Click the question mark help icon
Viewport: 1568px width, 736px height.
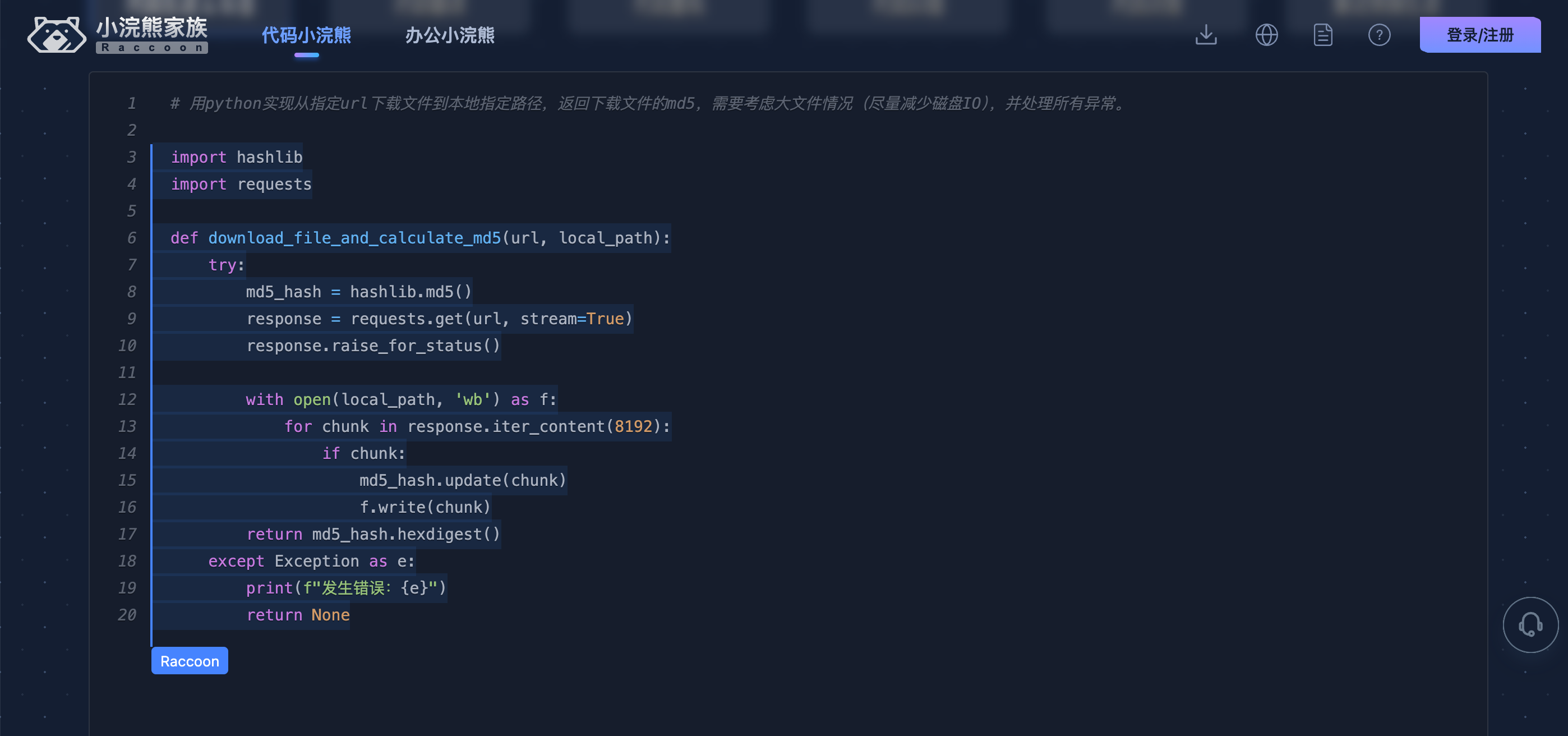[1380, 35]
